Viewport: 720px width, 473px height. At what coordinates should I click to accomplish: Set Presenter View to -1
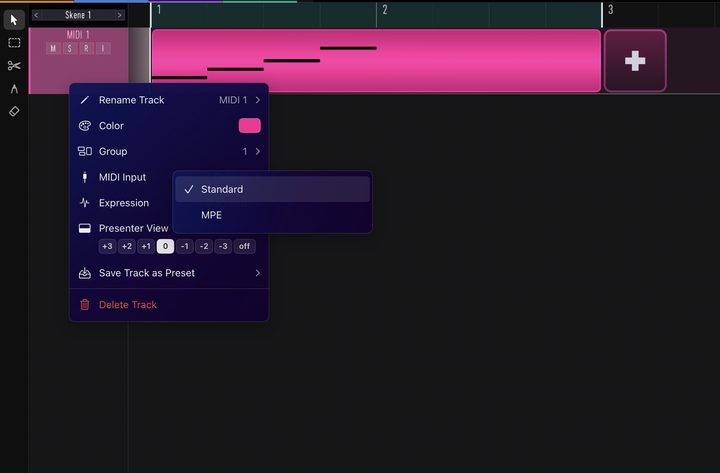[185, 247]
